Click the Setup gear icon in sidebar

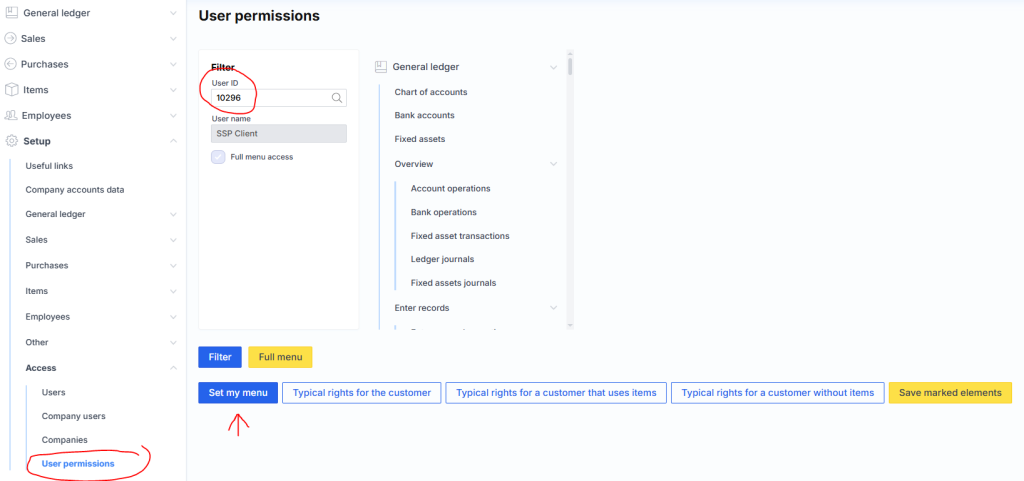pos(11,141)
